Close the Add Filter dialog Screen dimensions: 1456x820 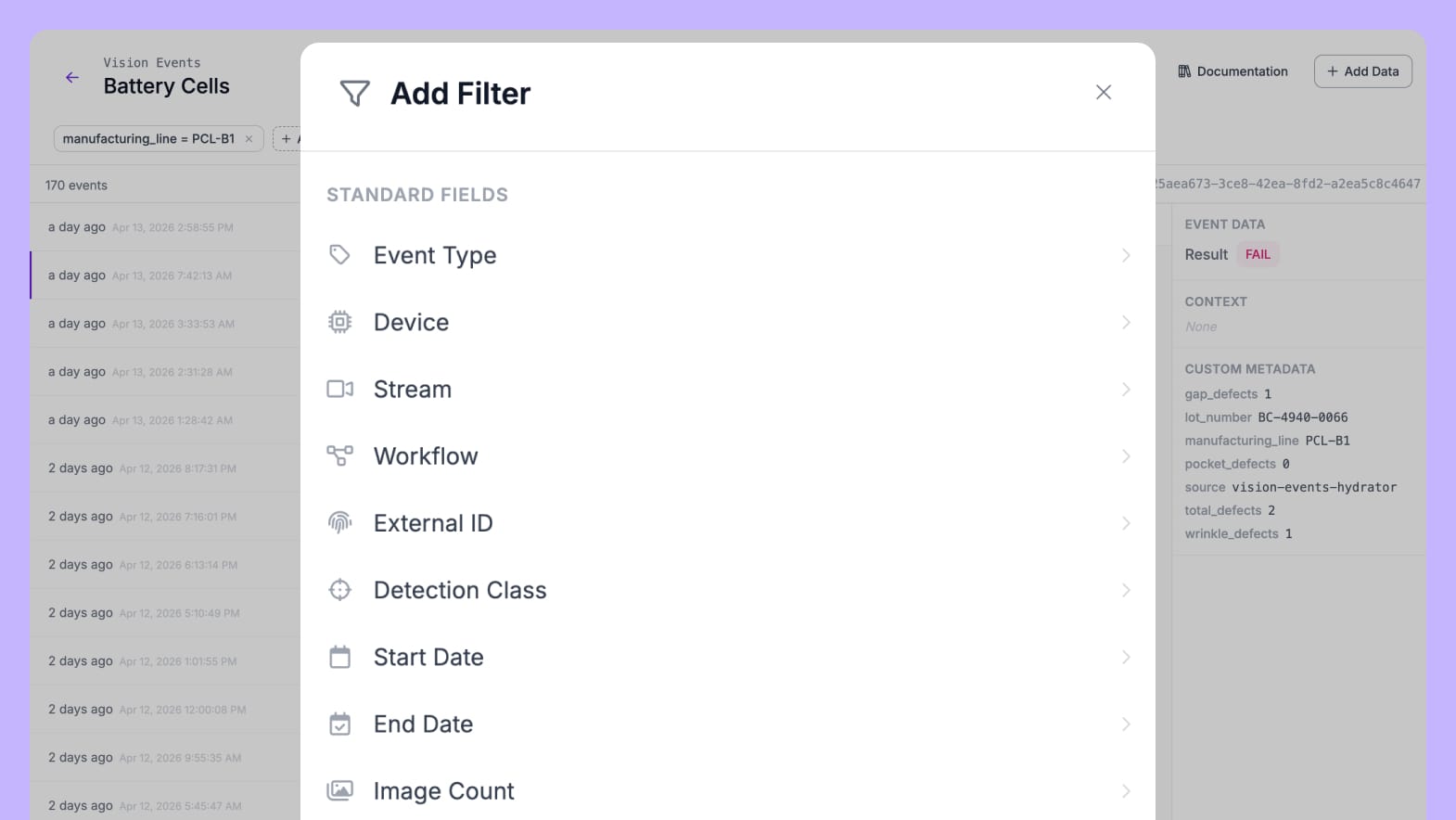point(1103,92)
